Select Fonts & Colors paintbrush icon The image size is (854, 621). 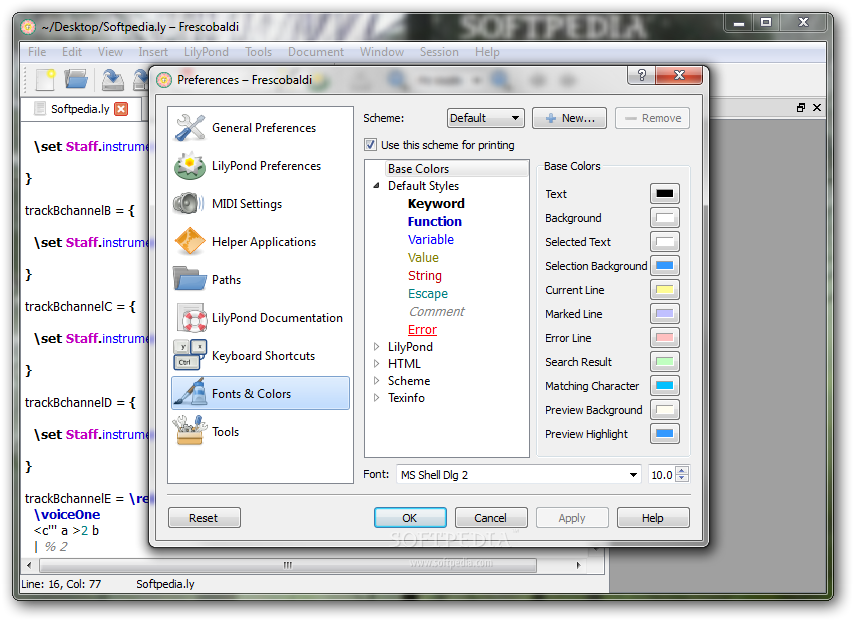tap(190, 393)
